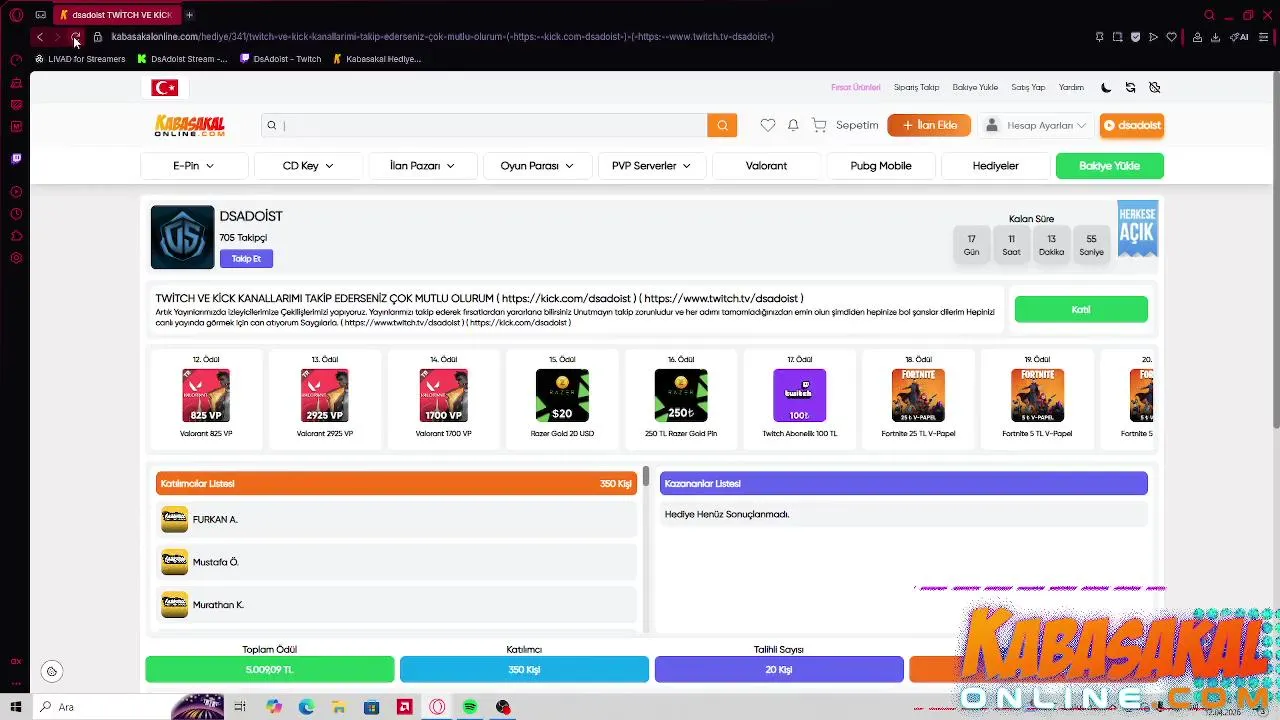This screenshot has width=1280, height=720.
Task: Click the Valorant 2925 VP prize thumbnail
Action: click(x=325, y=396)
